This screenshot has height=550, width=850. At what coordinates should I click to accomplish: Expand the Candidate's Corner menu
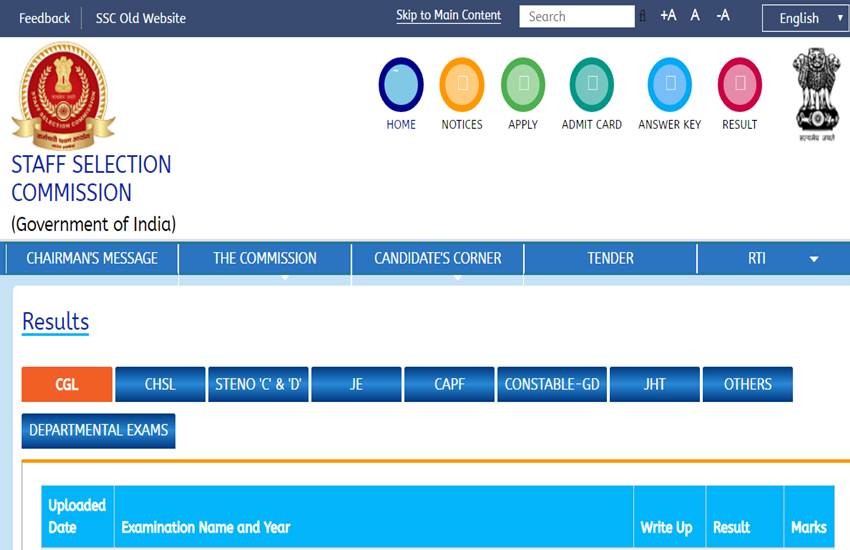click(x=438, y=258)
